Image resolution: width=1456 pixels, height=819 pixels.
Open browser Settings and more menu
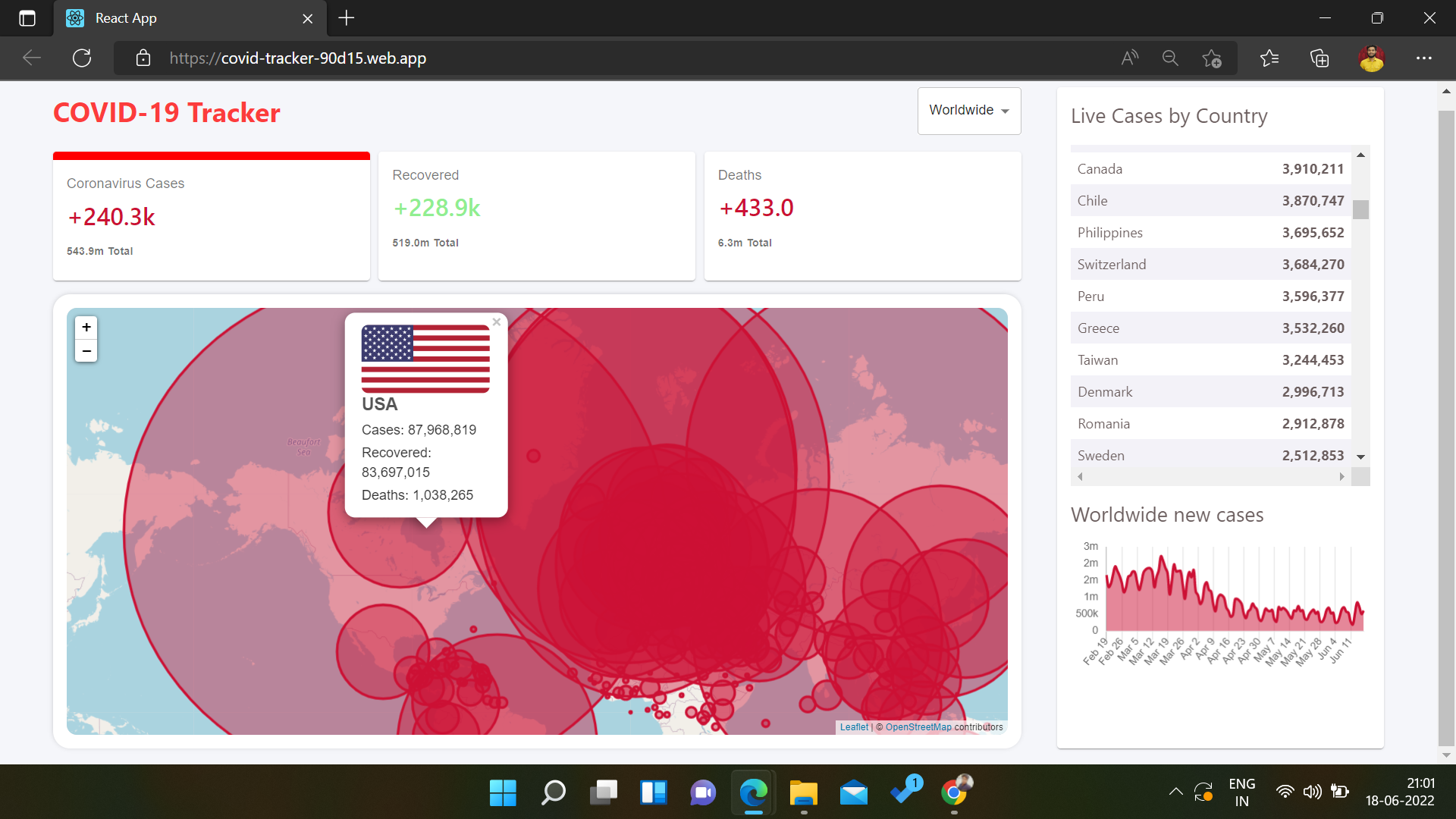coord(1424,58)
